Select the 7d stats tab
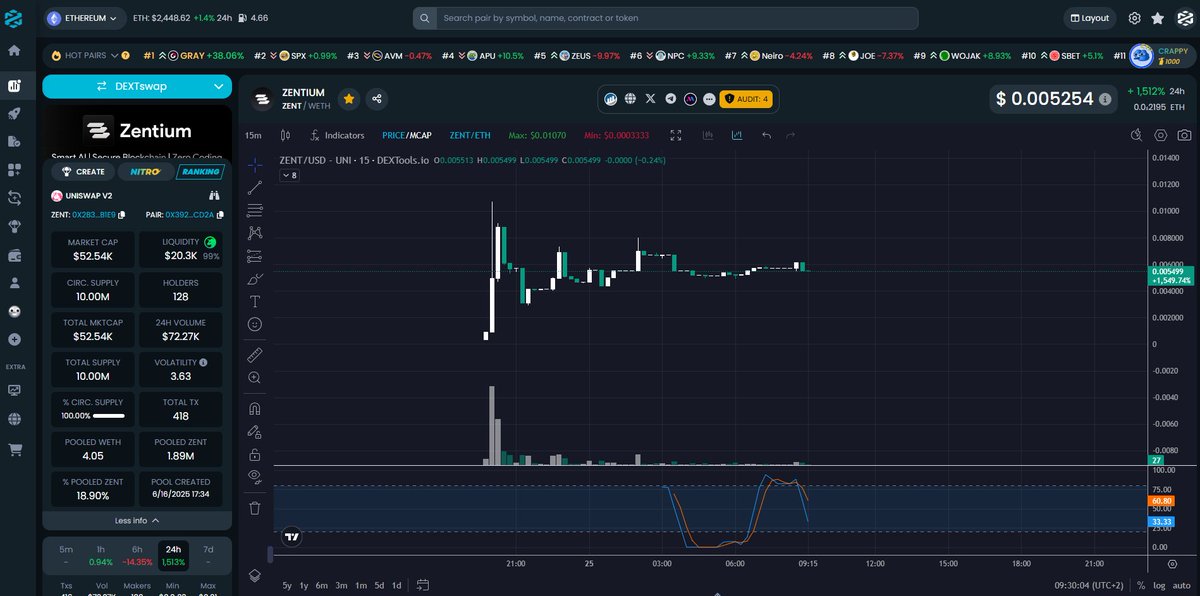The height and width of the screenshot is (596, 1200). [208, 555]
